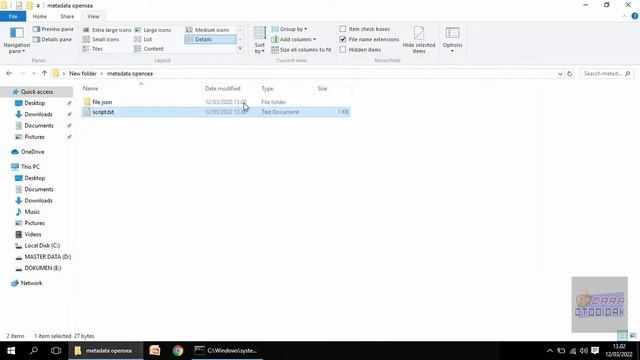Open MASTER DATA (D:) drive

coord(47,257)
